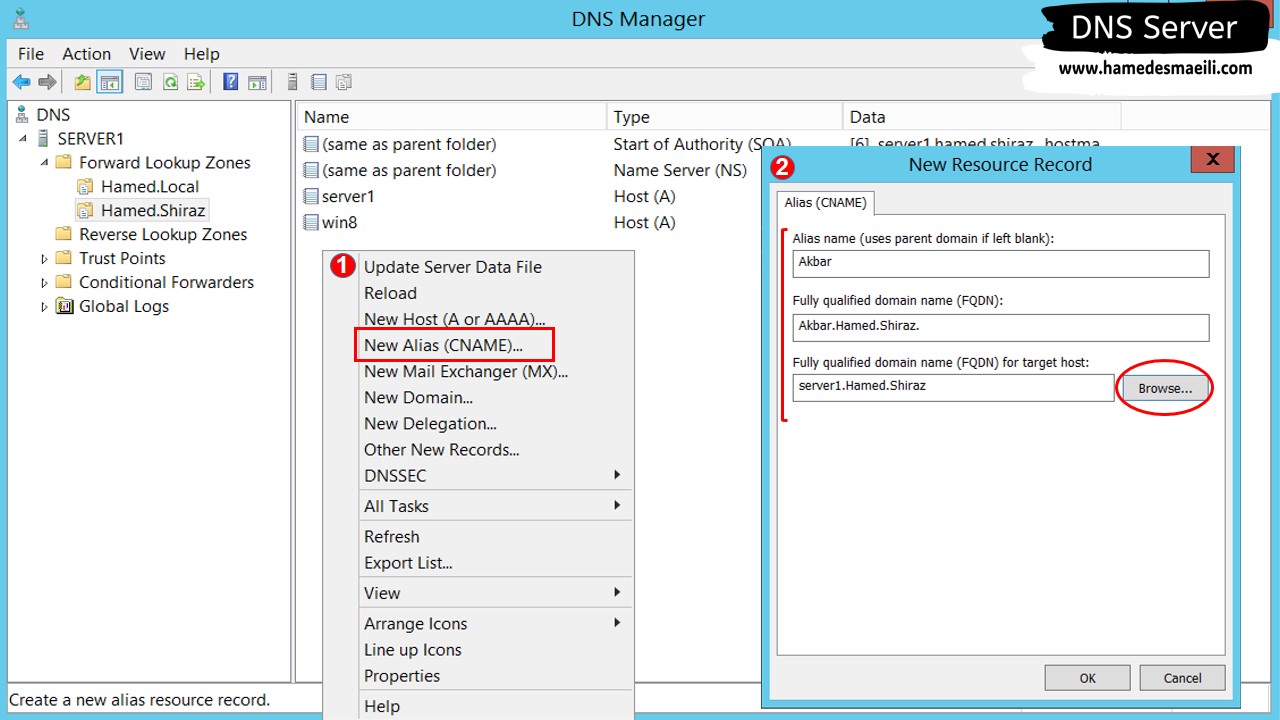Open the blue Help question mark icon
This screenshot has width=1280, height=720.
pos(231,82)
